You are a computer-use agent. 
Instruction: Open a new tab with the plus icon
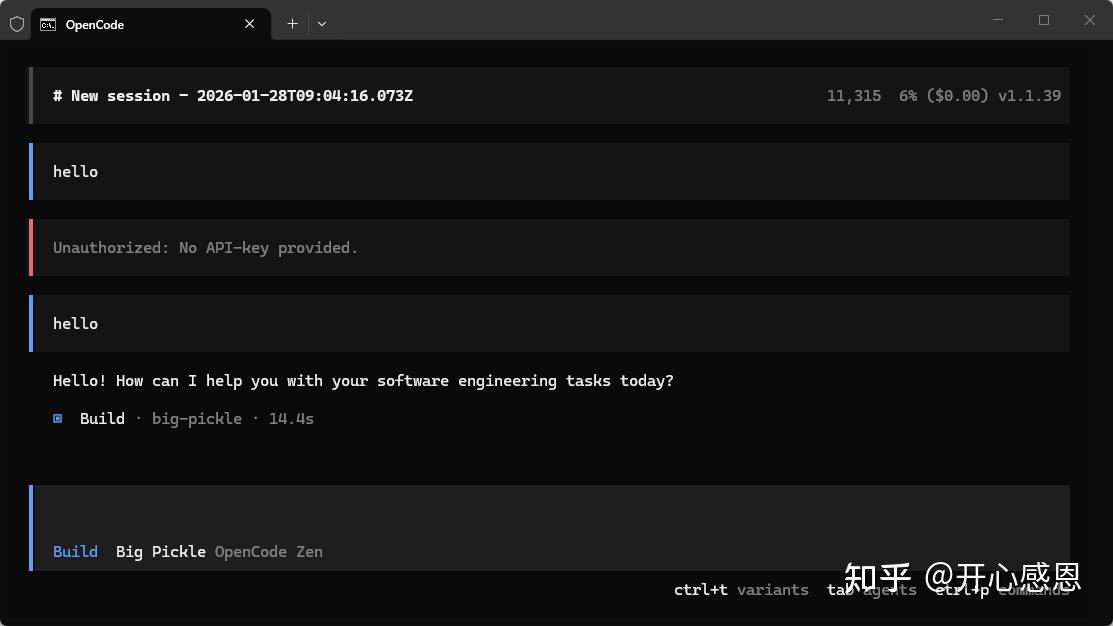[292, 23]
